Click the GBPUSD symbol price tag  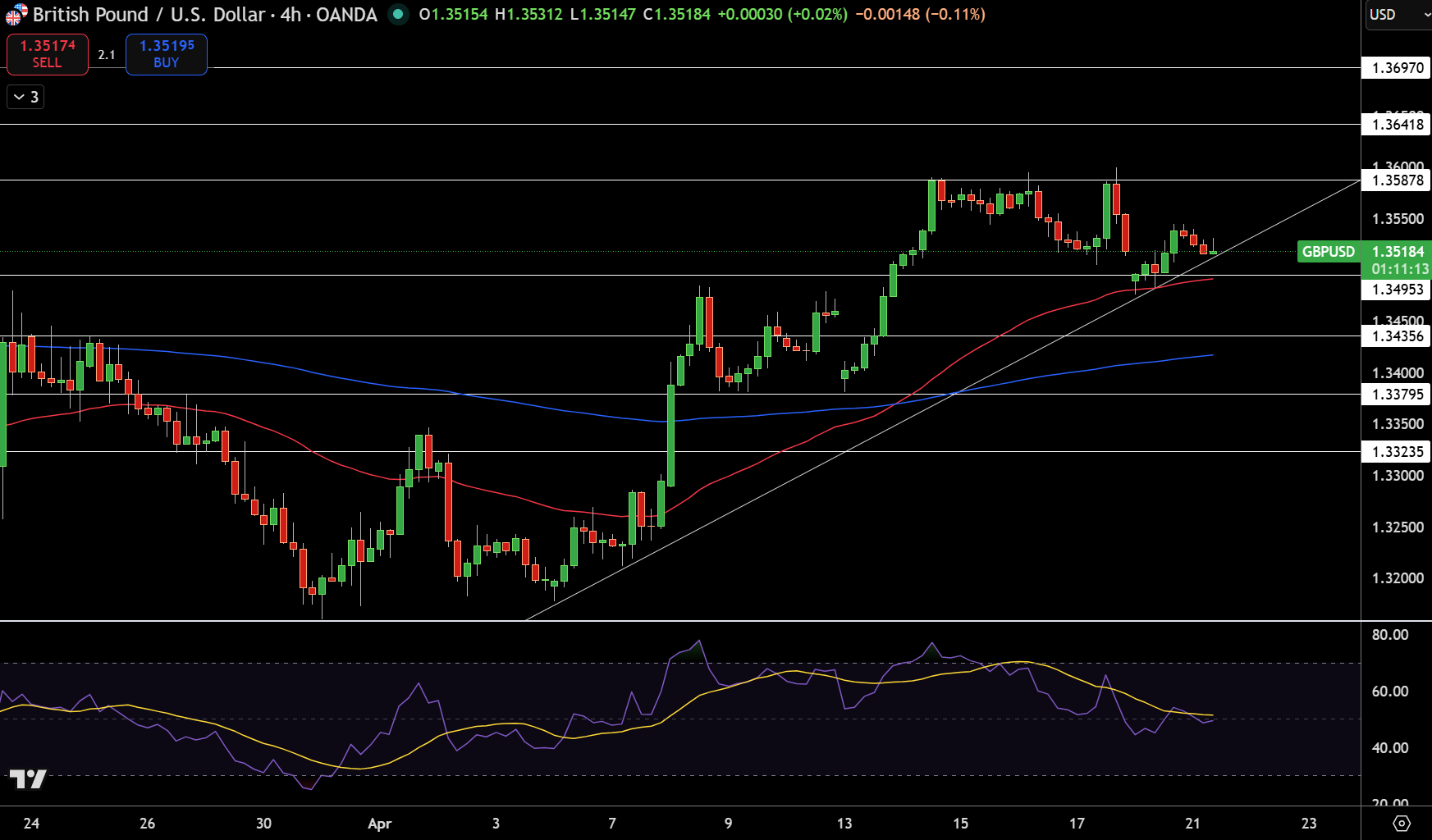click(x=1328, y=252)
